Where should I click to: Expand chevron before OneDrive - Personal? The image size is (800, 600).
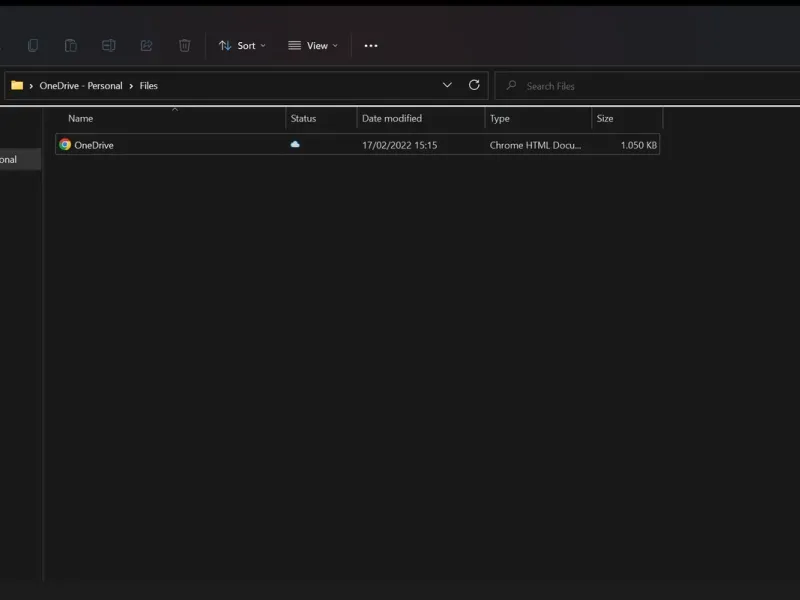(x=31, y=86)
